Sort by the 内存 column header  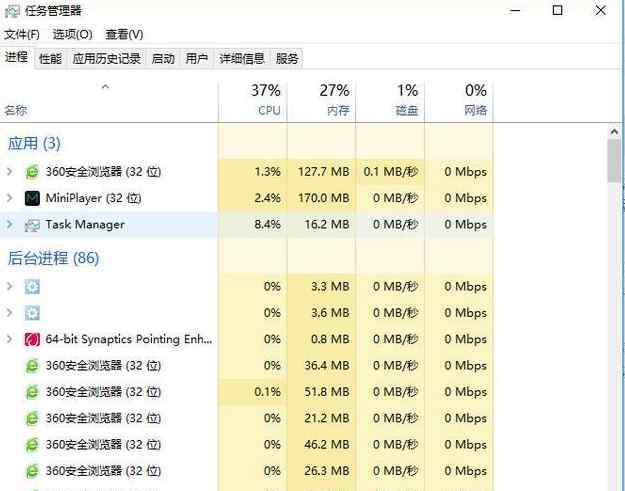click(321, 100)
